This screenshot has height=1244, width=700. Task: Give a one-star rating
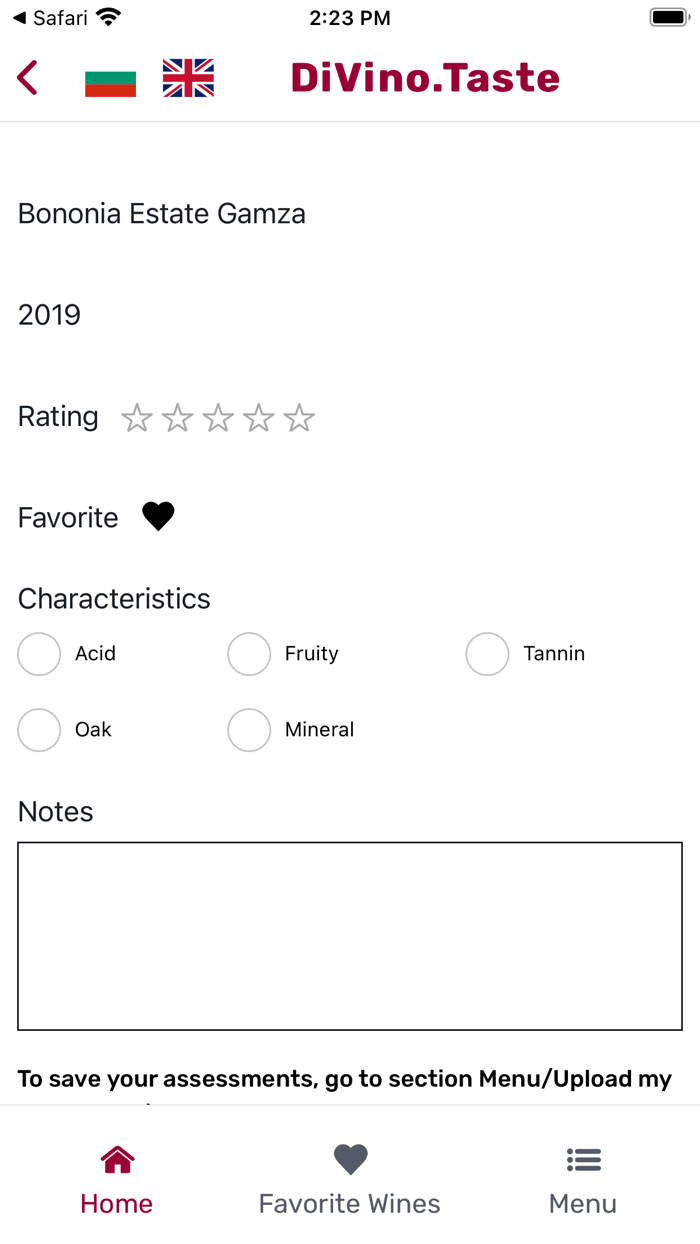coord(137,418)
